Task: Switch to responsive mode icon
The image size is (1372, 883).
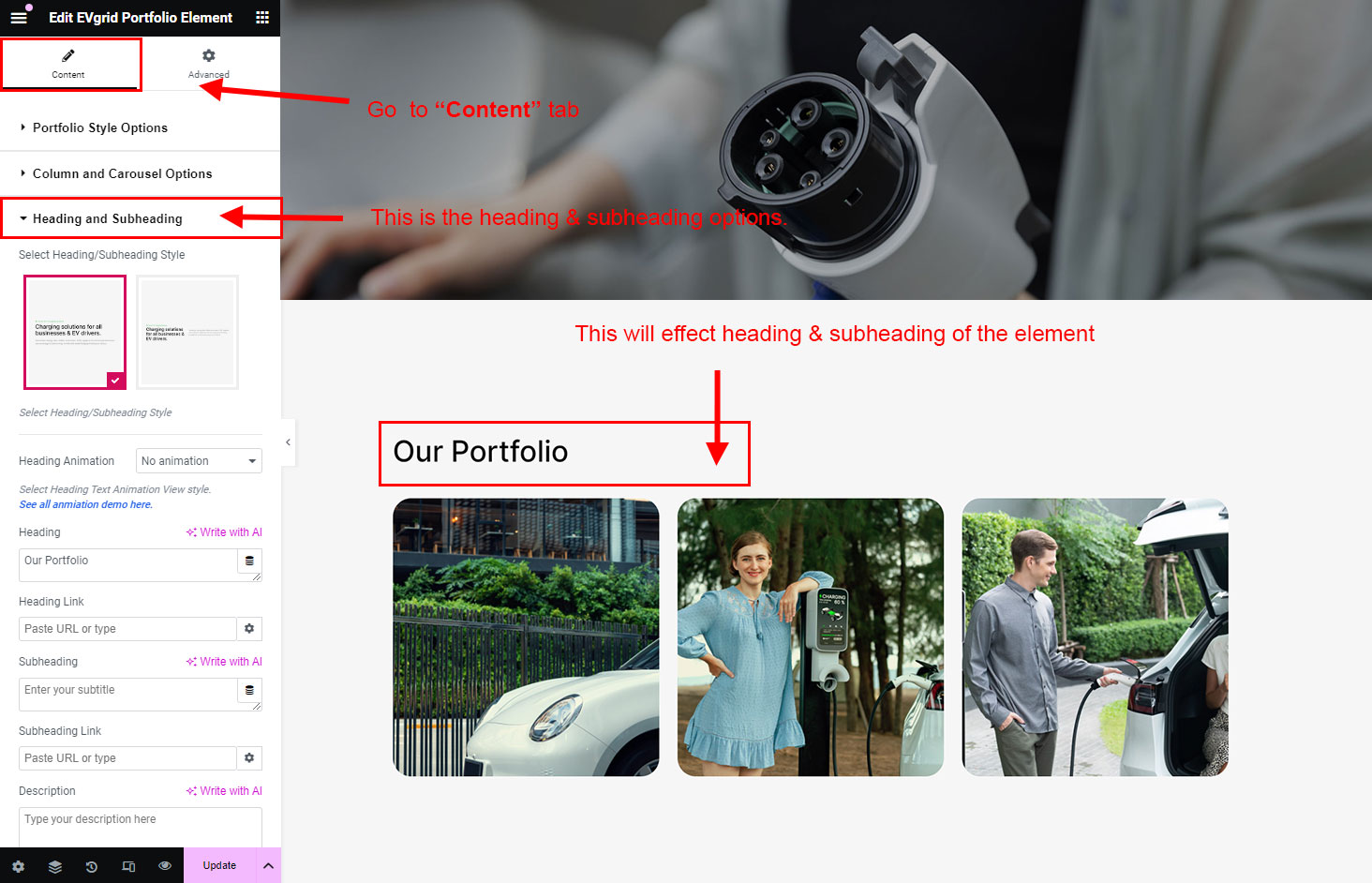Action: (x=128, y=866)
